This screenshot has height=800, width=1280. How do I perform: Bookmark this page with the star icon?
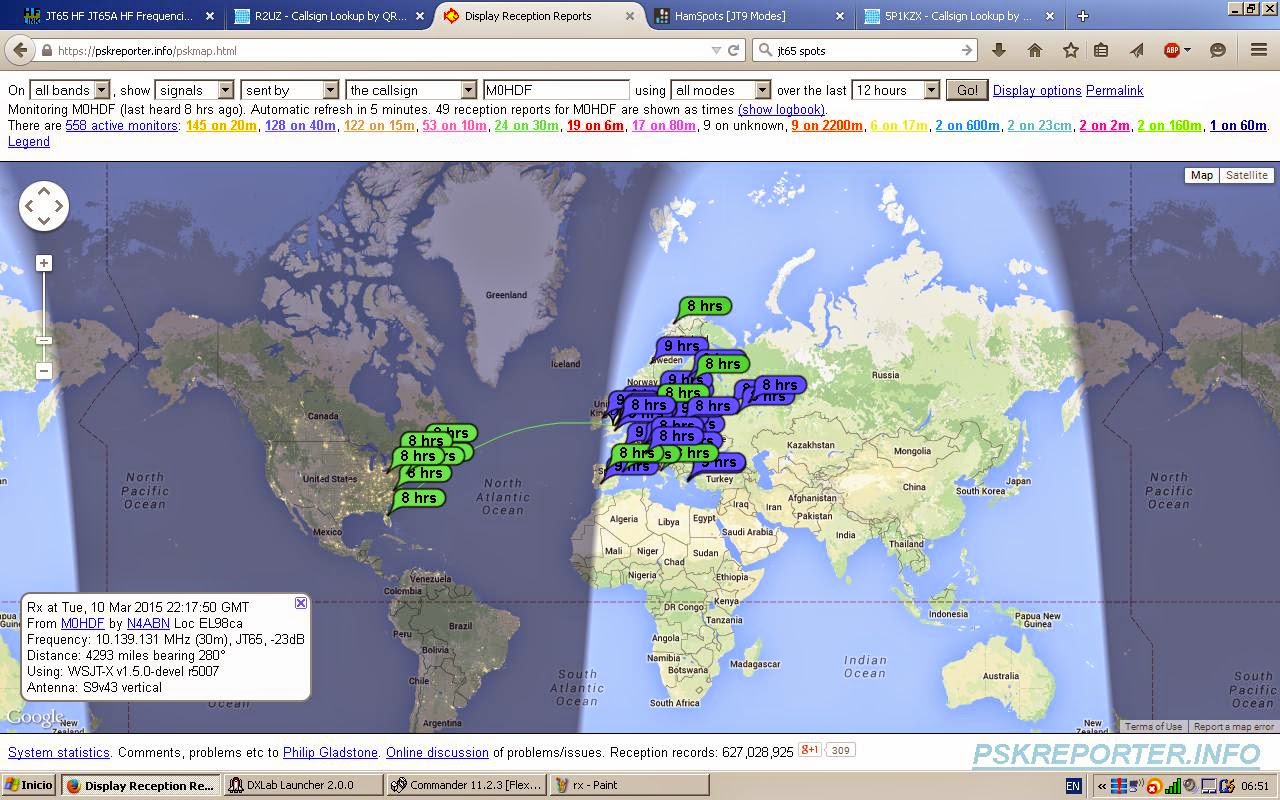point(1071,50)
